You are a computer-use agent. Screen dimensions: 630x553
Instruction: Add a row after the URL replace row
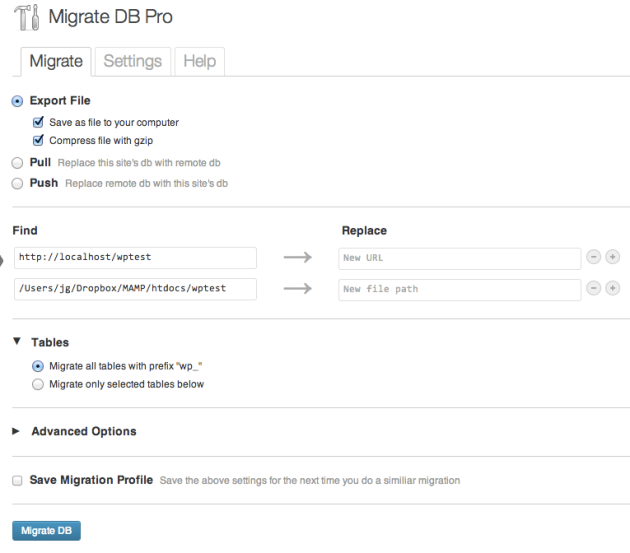[612, 257]
